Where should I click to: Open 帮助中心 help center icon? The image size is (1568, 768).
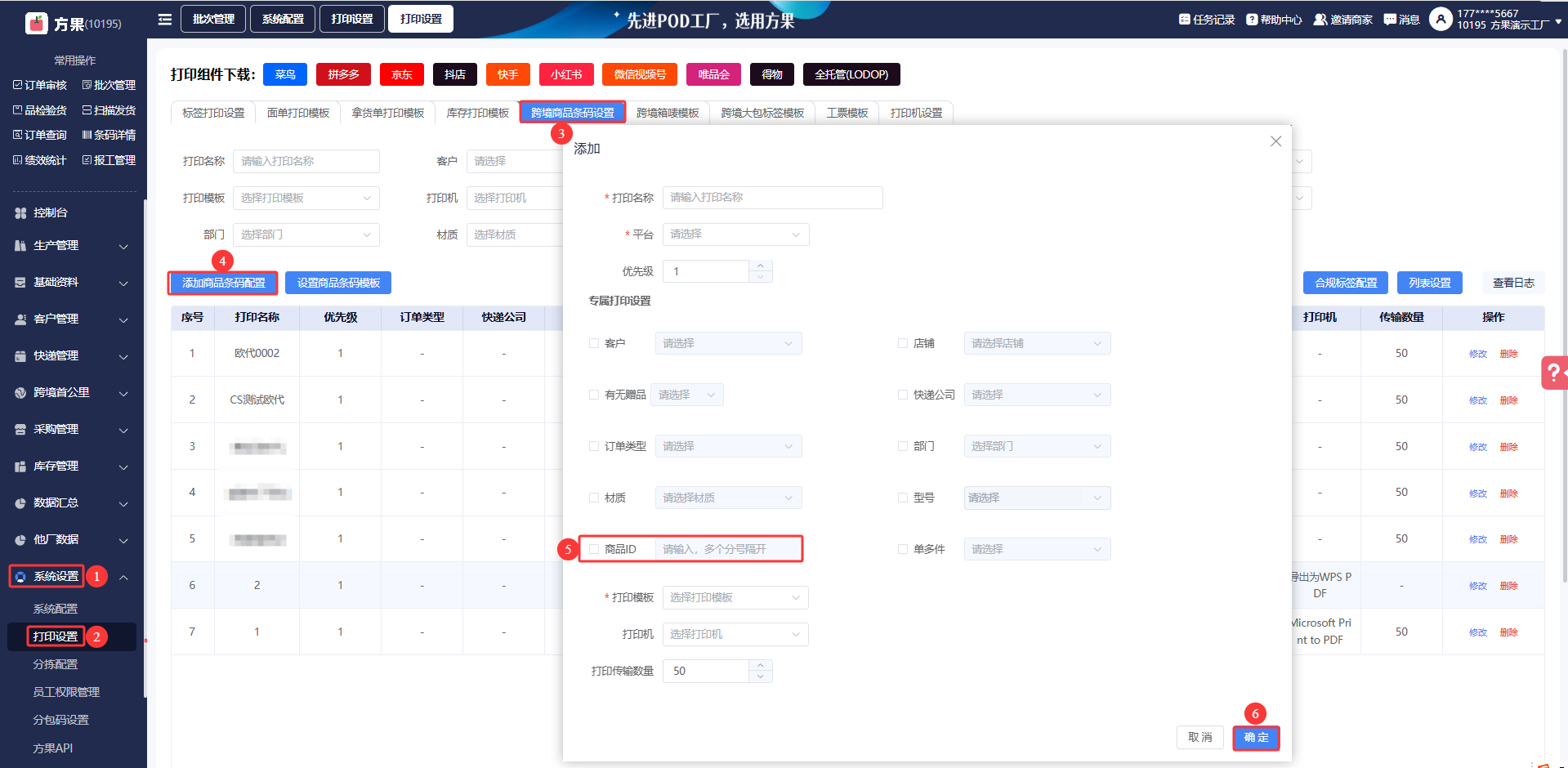coord(1252,20)
